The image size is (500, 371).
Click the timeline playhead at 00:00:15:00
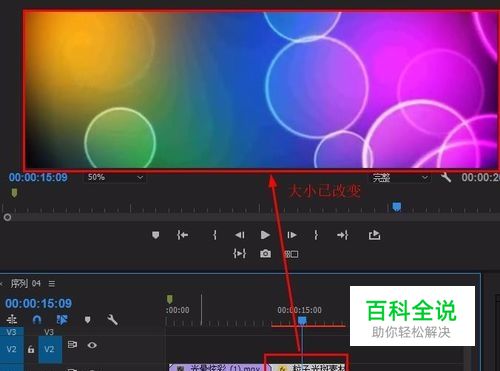302,321
